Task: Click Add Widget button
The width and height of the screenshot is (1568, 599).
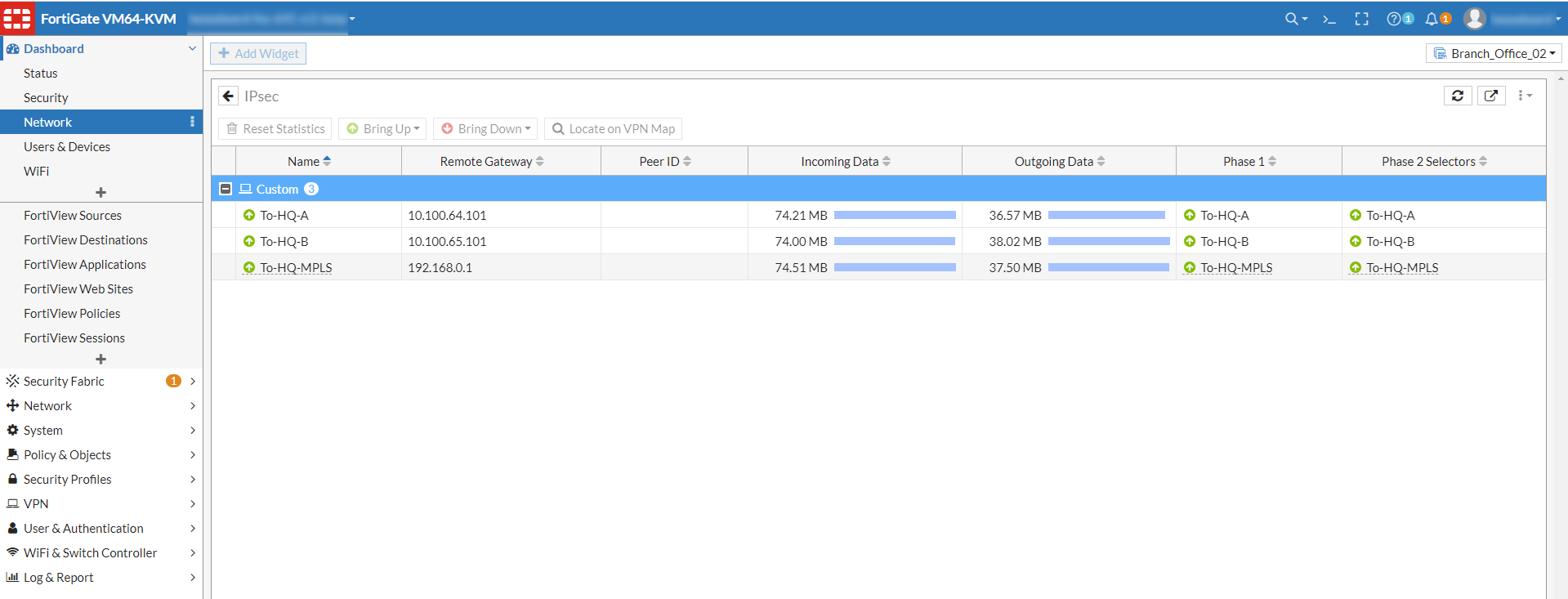Action: tap(258, 53)
